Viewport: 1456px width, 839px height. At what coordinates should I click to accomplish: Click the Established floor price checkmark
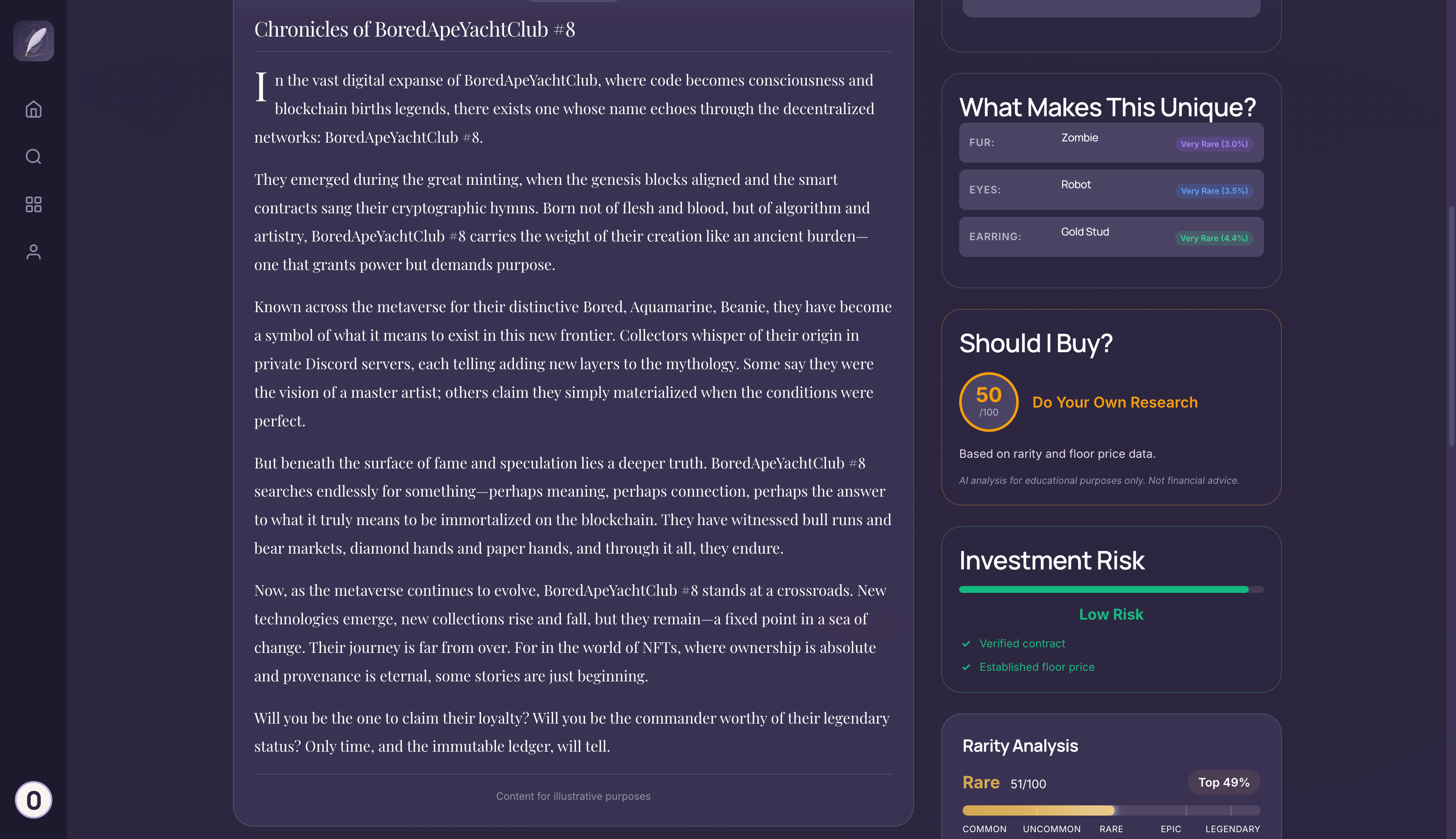[966, 667]
